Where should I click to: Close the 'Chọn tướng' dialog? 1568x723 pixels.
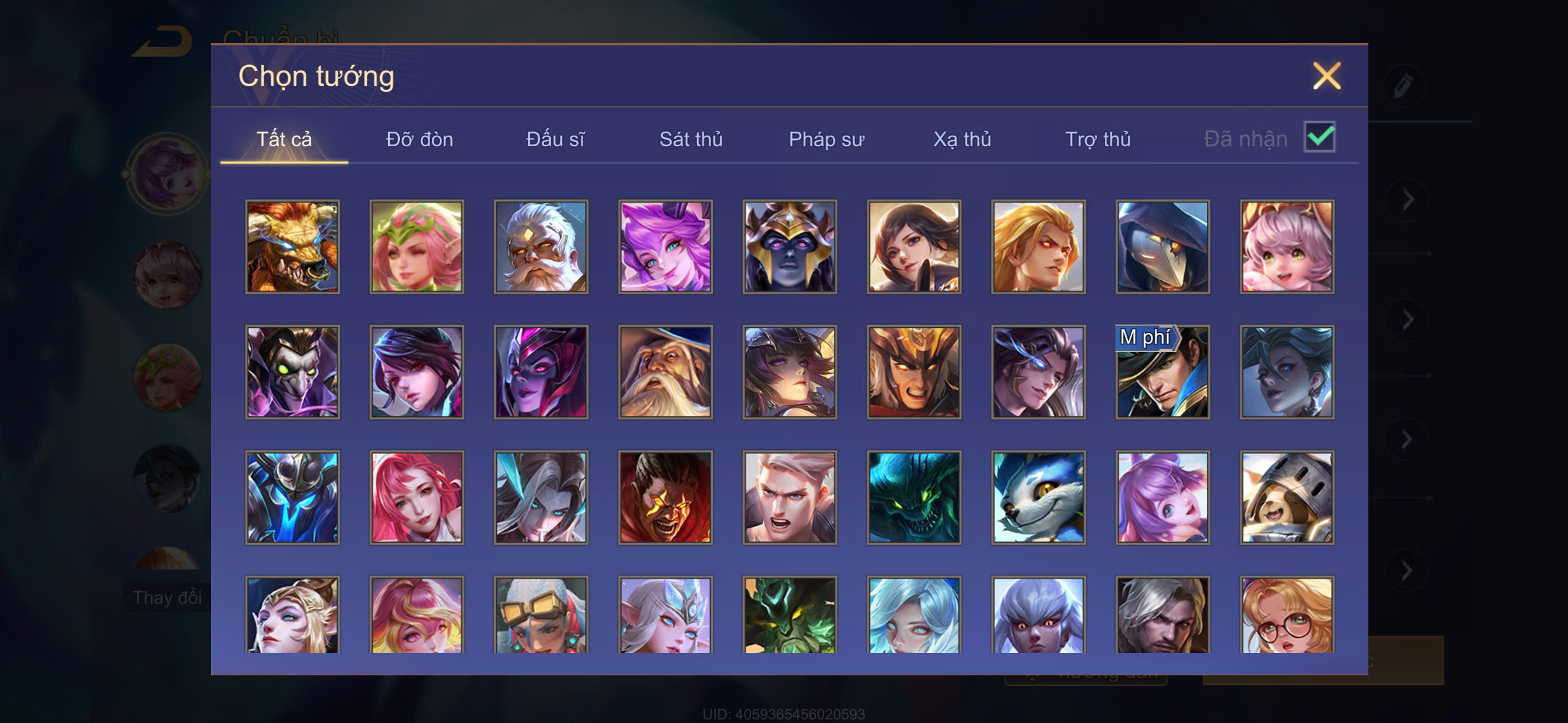1326,76
